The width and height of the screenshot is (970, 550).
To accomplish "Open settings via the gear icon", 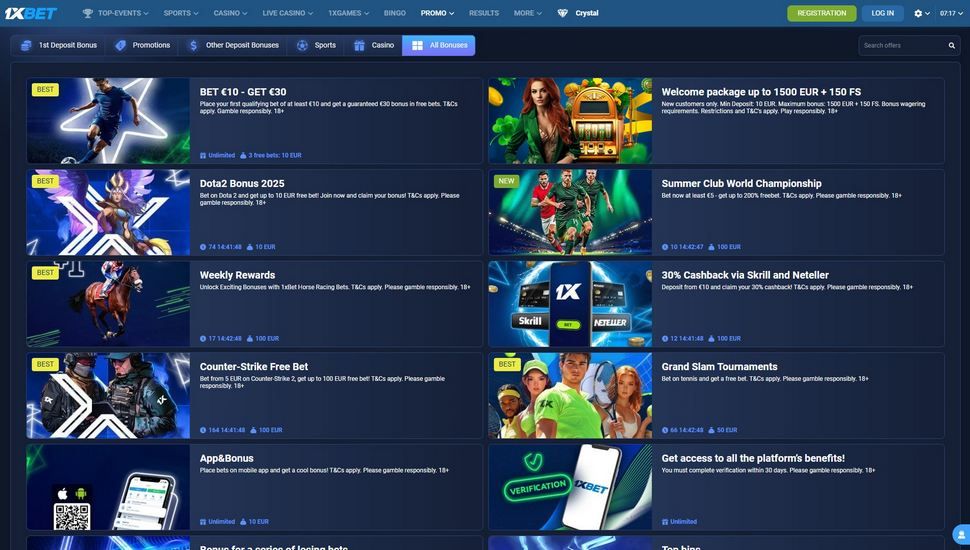I will point(918,13).
